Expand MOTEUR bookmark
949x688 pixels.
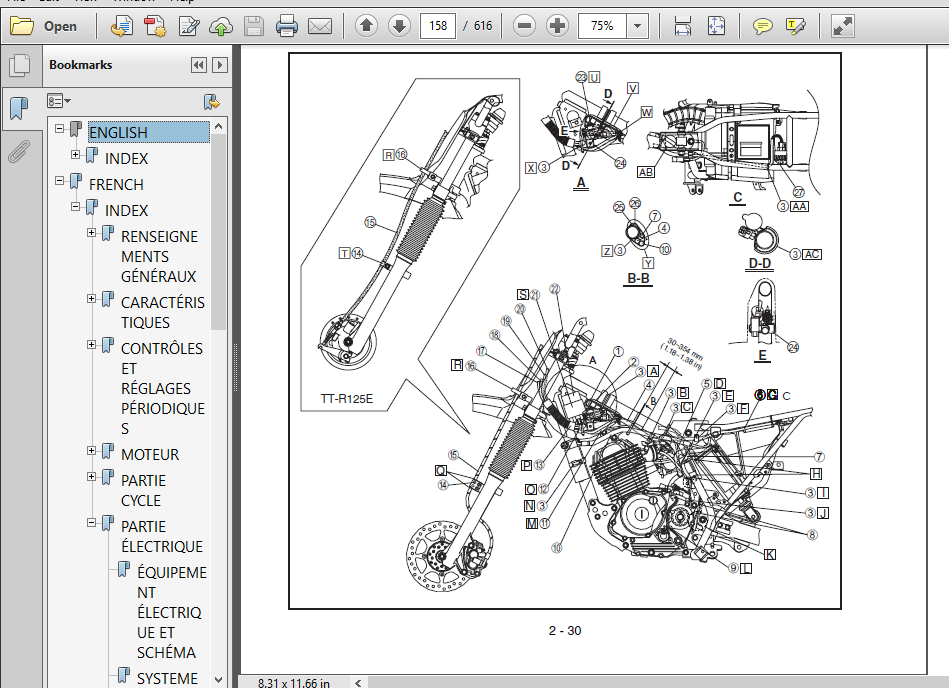tap(91, 450)
